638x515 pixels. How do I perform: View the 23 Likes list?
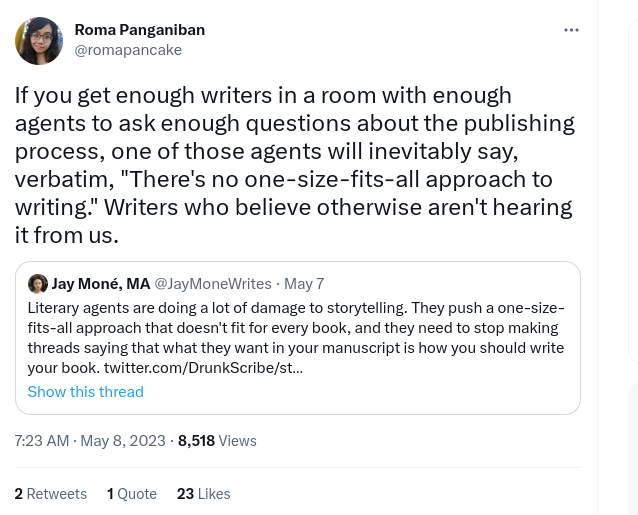(203, 494)
